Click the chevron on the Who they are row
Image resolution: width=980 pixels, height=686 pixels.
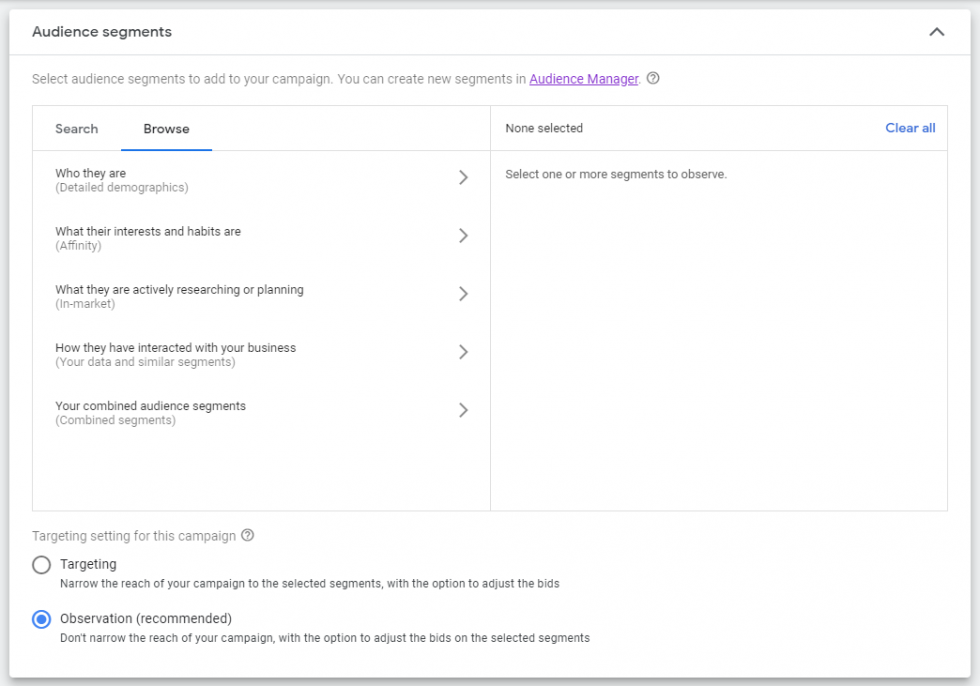tap(463, 177)
